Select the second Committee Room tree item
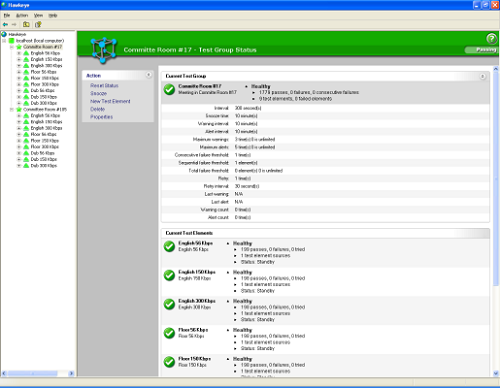 pos(45,109)
